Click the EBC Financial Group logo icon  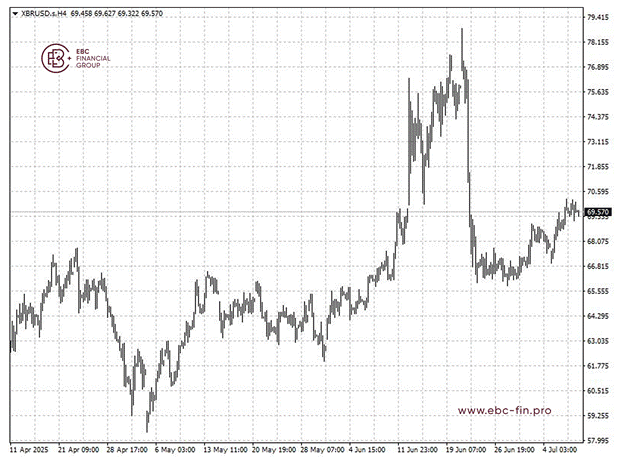pyautogui.click(x=55, y=58)
